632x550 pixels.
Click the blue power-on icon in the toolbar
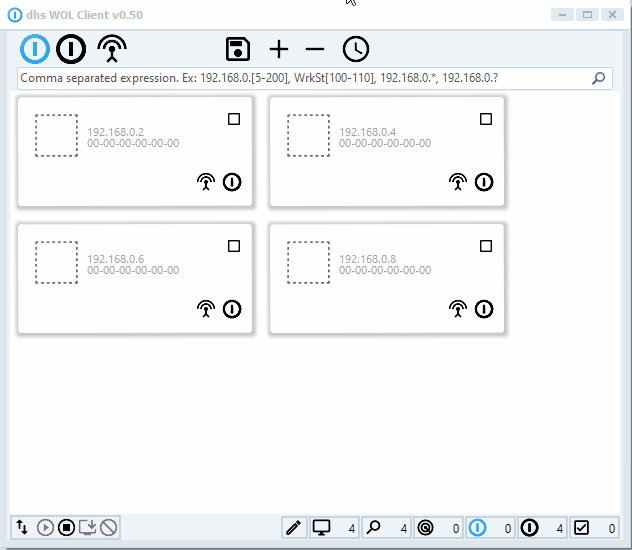point(35,49)
